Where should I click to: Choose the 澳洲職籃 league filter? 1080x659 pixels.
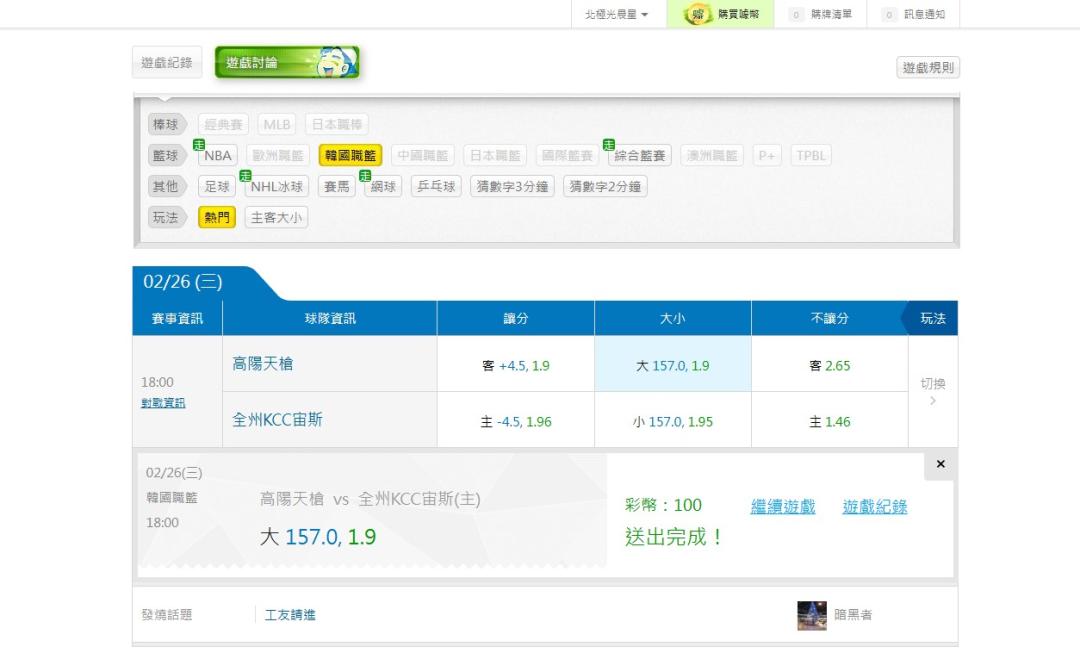[712, 156]
